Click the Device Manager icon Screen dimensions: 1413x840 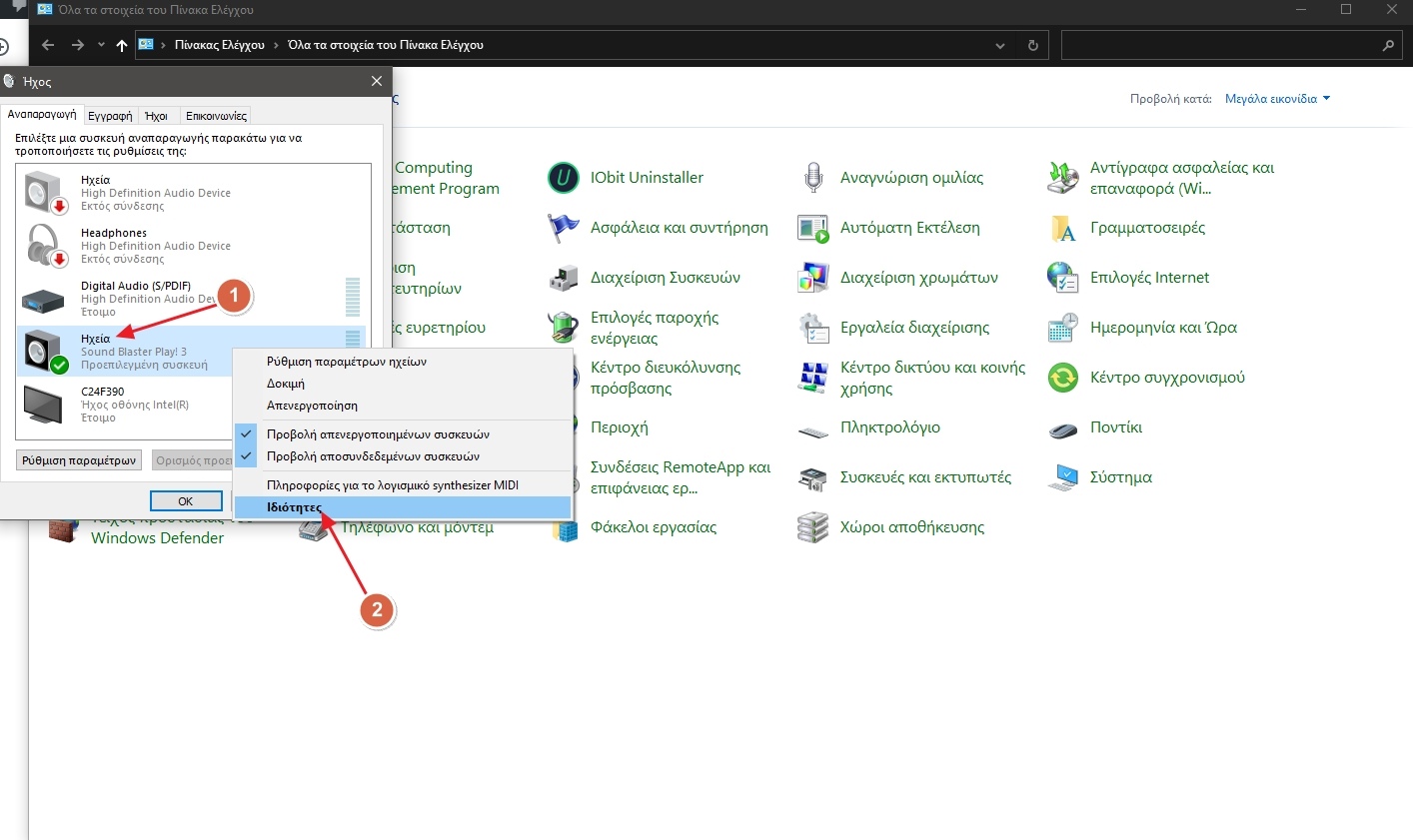[564, 279]
